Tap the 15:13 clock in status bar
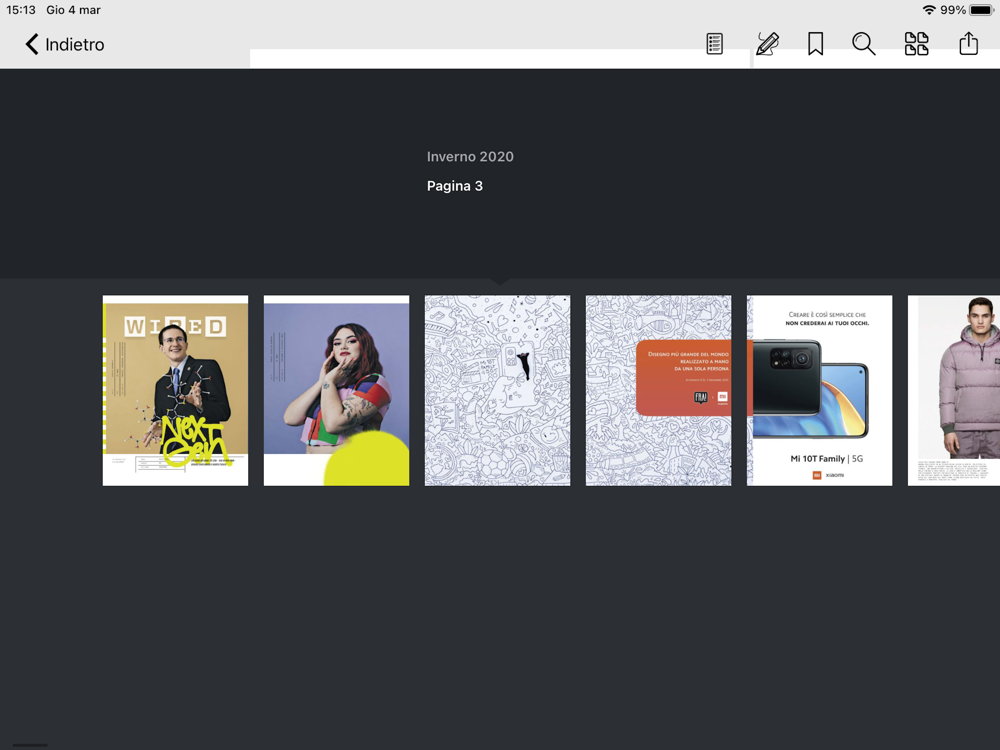The height and width of the screenshot is (750, 1000). [21, 10]
